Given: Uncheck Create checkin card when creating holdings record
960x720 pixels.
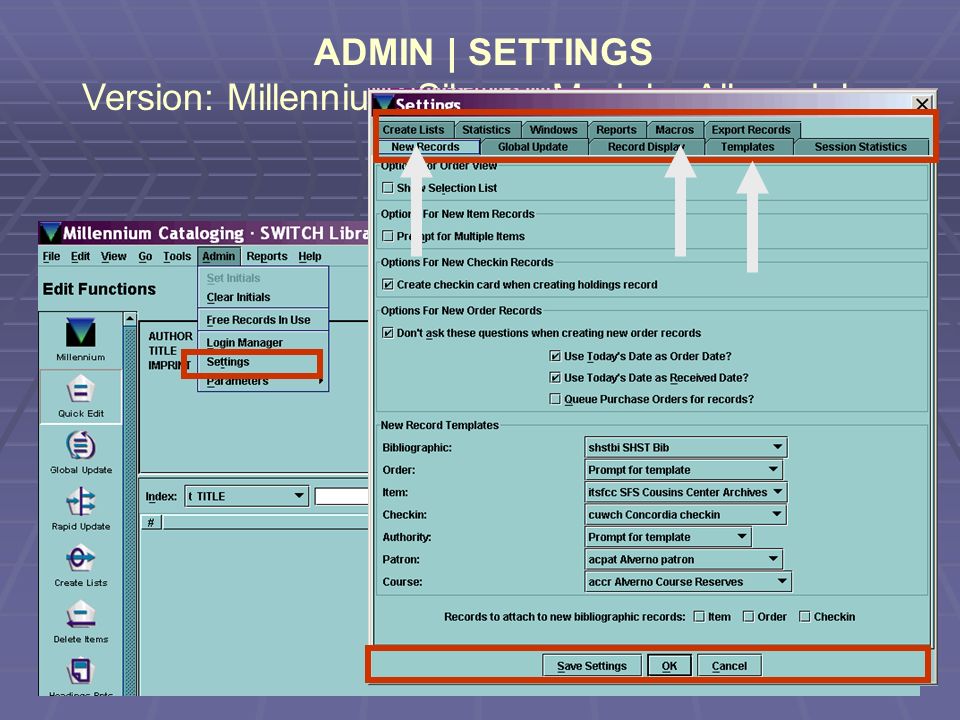Looking at the screenshot, I should pos(388,284).
